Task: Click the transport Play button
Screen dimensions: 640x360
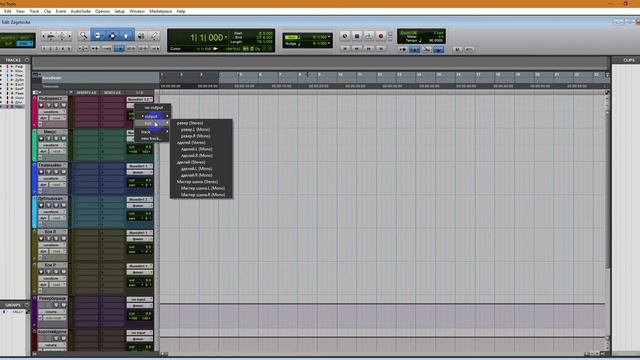Action: click(x=369, y=36)
